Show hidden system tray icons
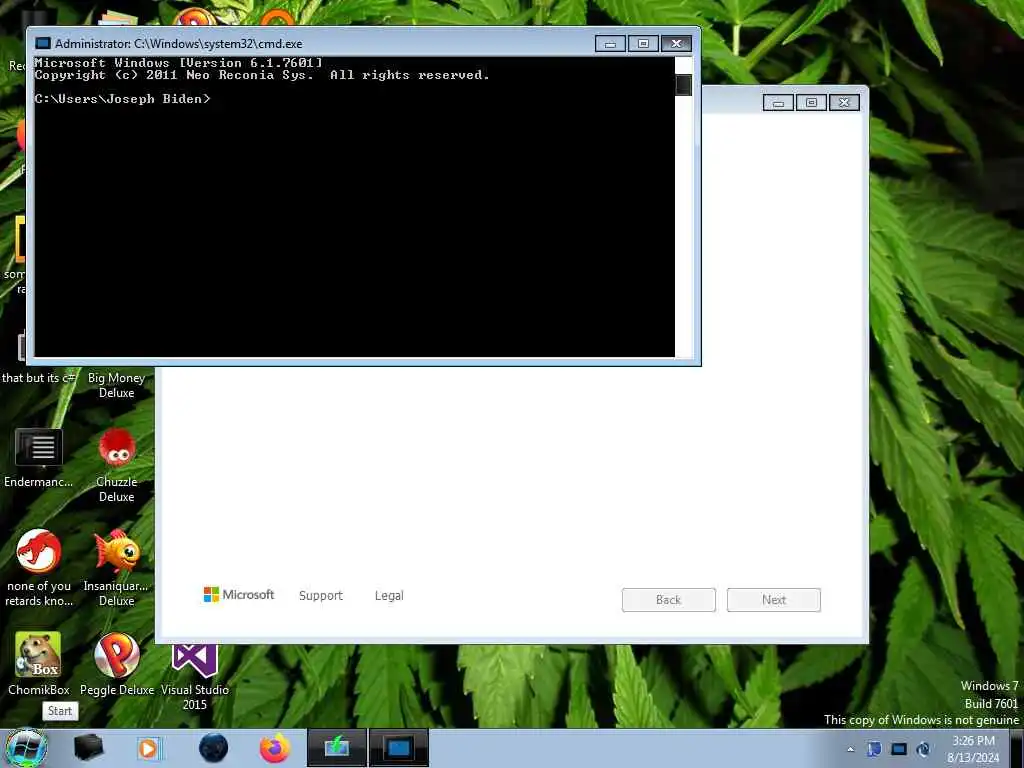 (x=850, y=750)
